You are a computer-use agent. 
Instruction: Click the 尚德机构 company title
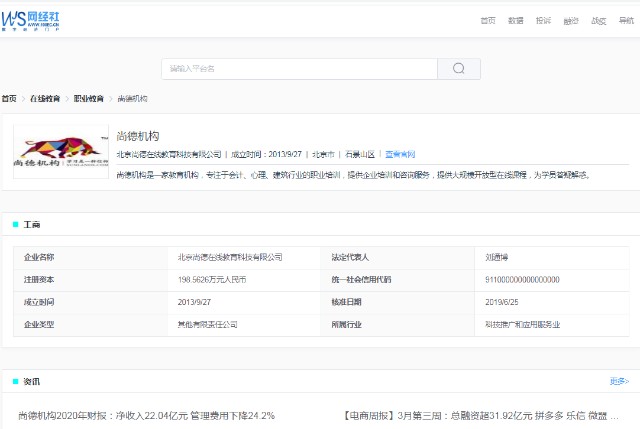pos(138,136)
